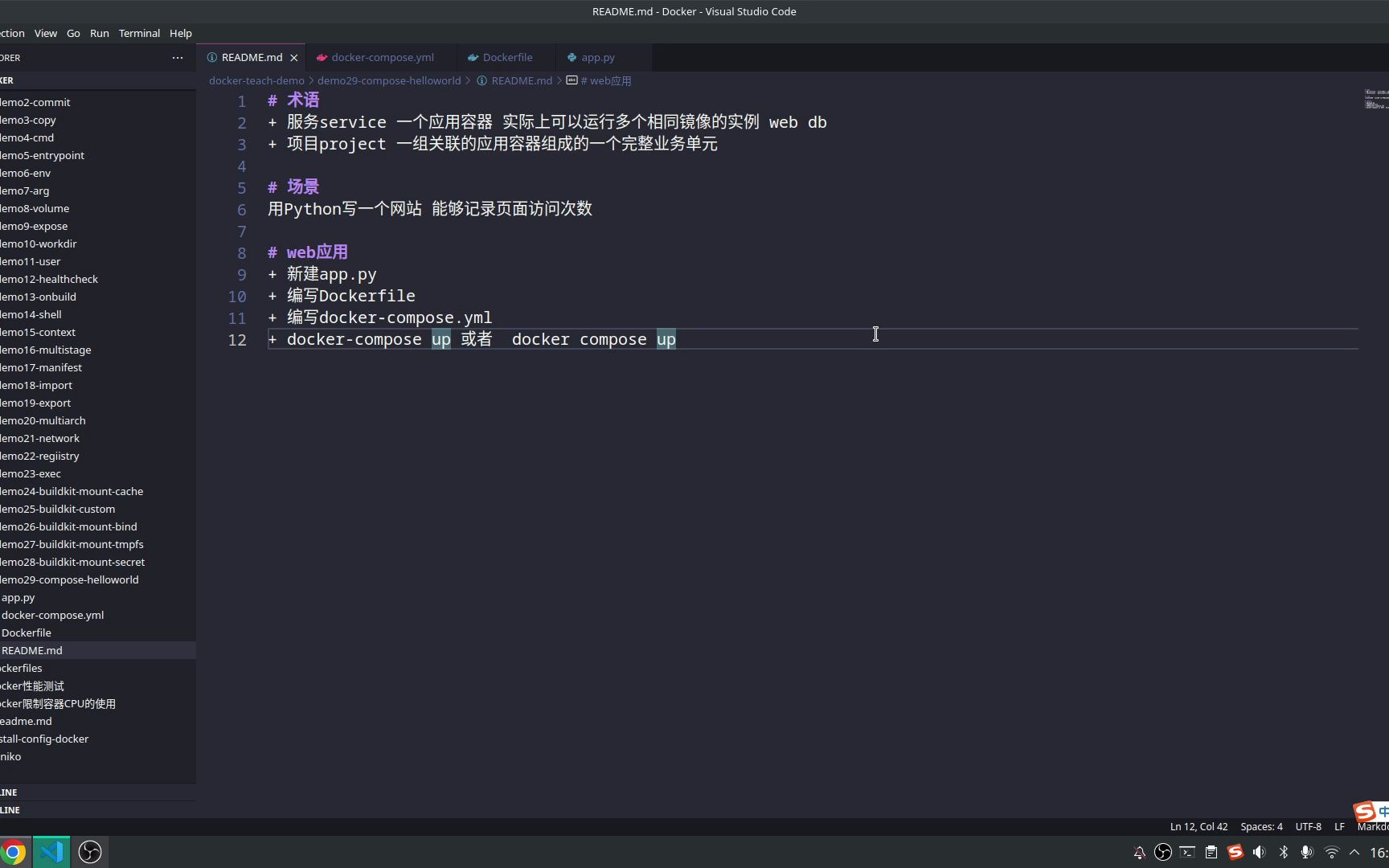
Task: Click the editor minimap preview
Action: pyautogui.click(x=1375, y=99)
